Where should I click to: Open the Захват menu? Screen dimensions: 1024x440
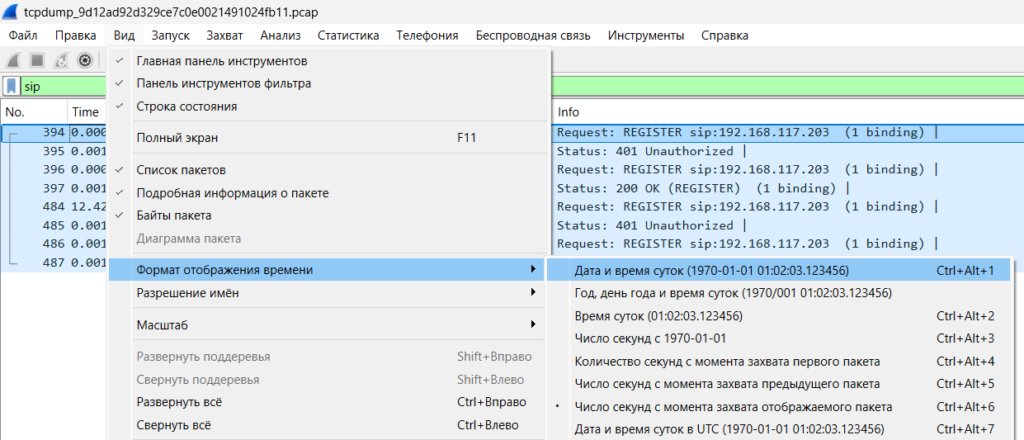pos(225,36)
